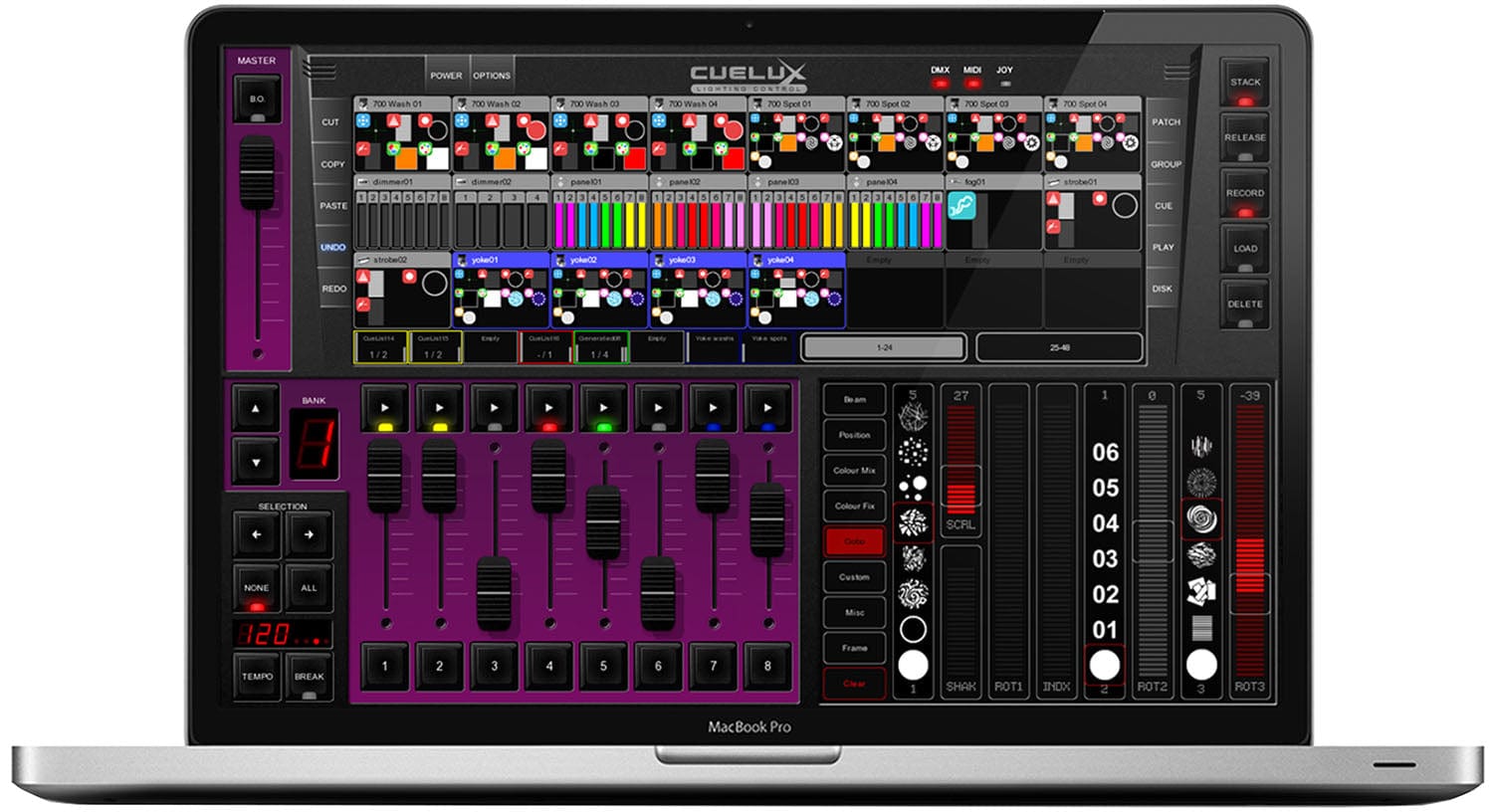Select the shattered-lines gobo in wheel 1
The height and width of the screenshot is (812, 1493).
pos(913,418)
